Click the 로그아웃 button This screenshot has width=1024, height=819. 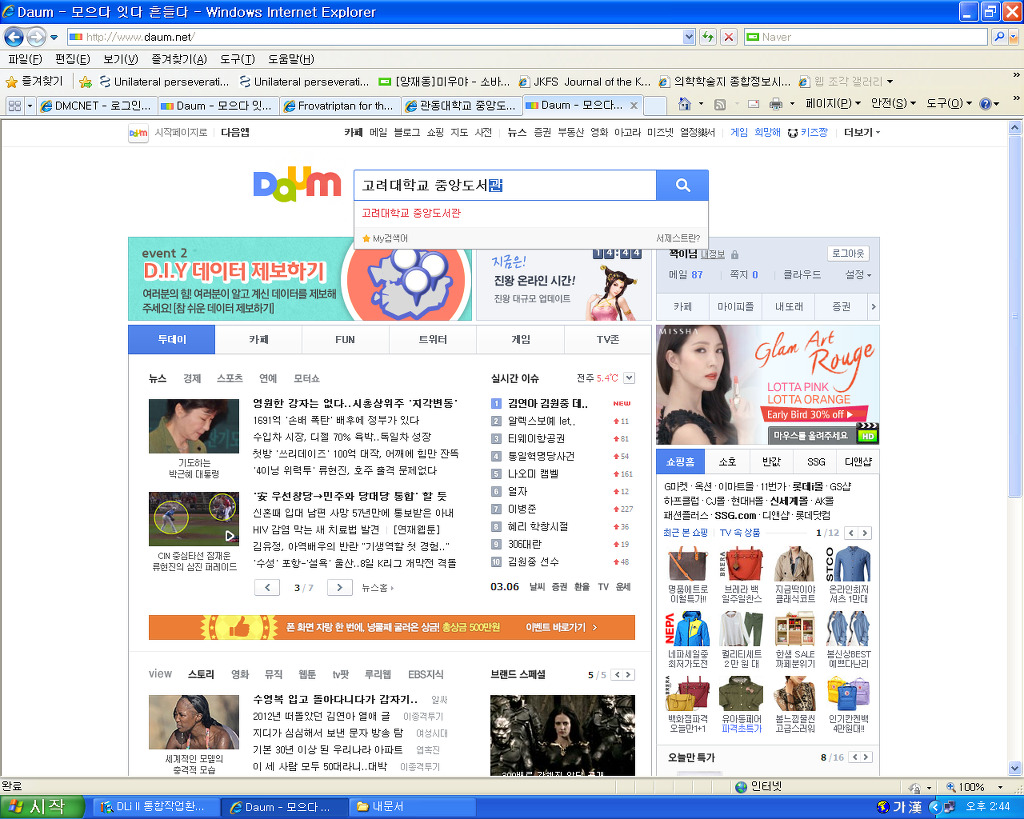[x=848, y=253]
